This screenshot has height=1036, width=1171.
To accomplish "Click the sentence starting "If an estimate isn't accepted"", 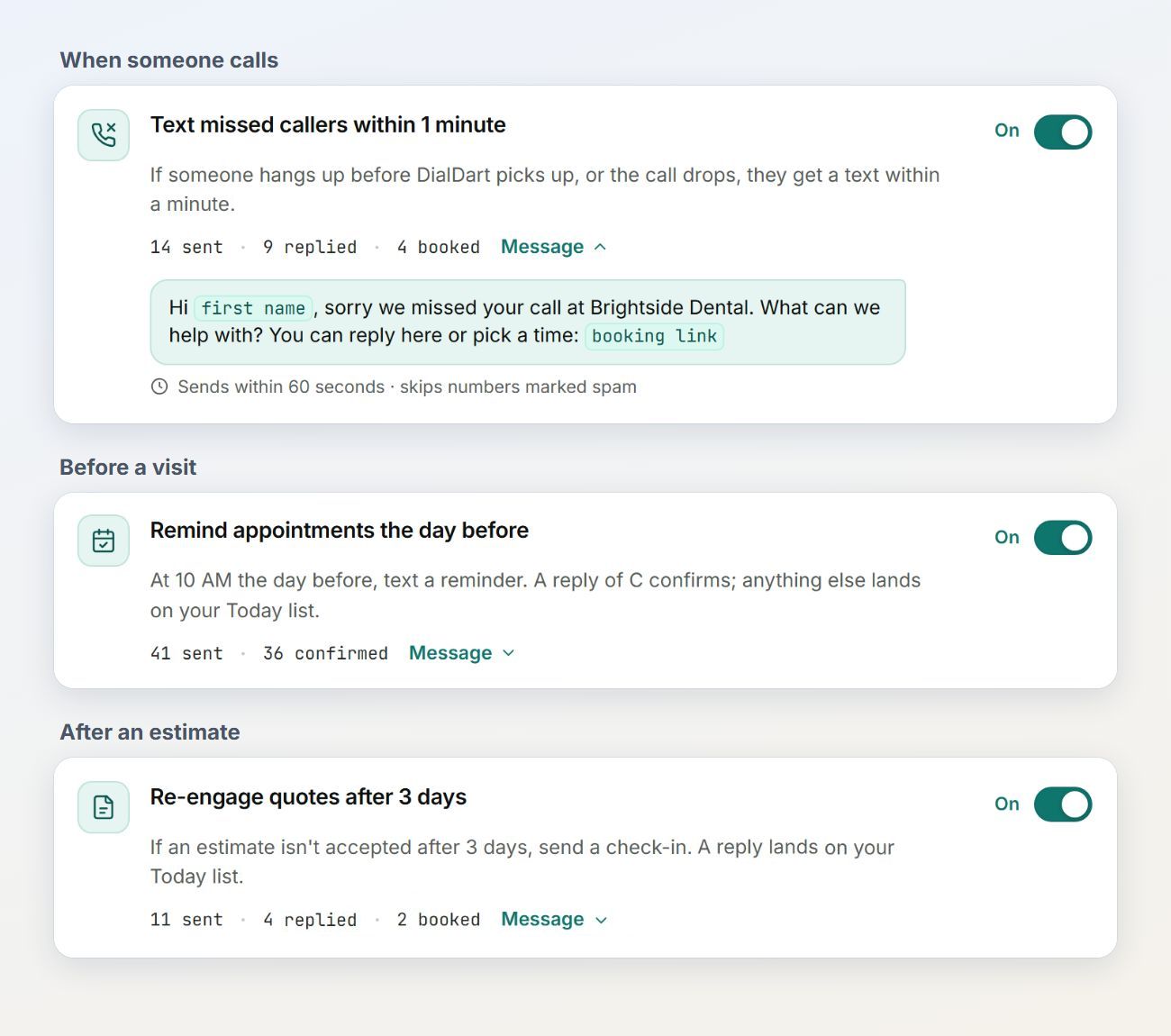I will click(522, 861).
